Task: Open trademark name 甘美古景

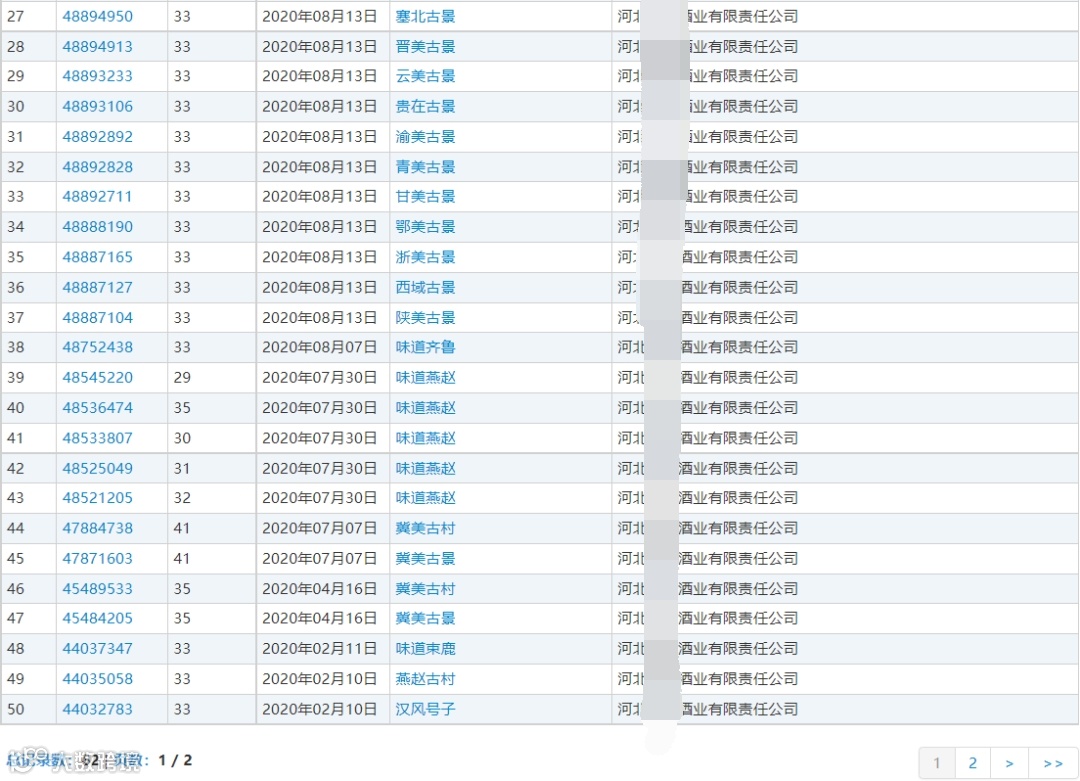Action: [425, 197]
